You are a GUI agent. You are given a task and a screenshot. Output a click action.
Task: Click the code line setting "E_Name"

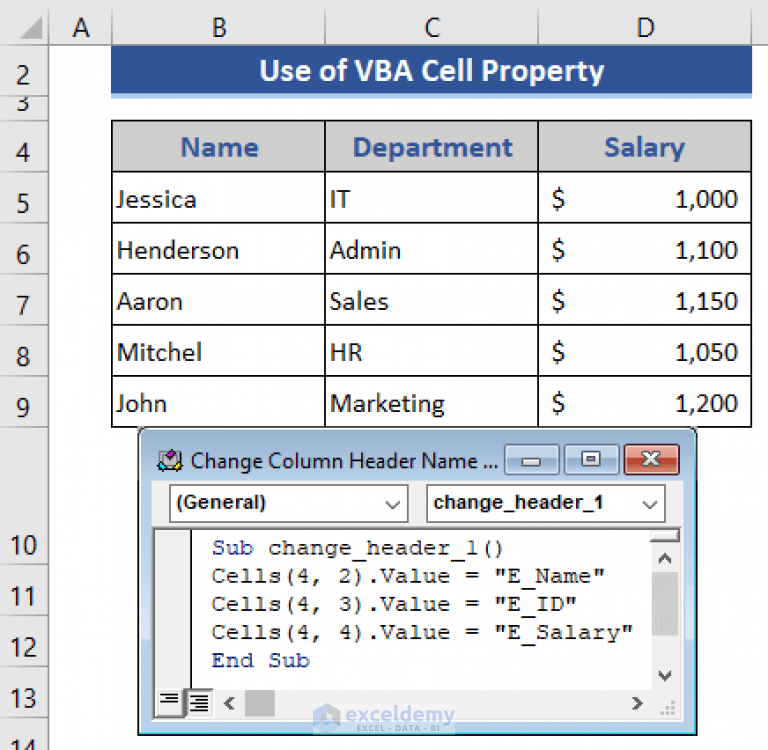coord(408,576)
